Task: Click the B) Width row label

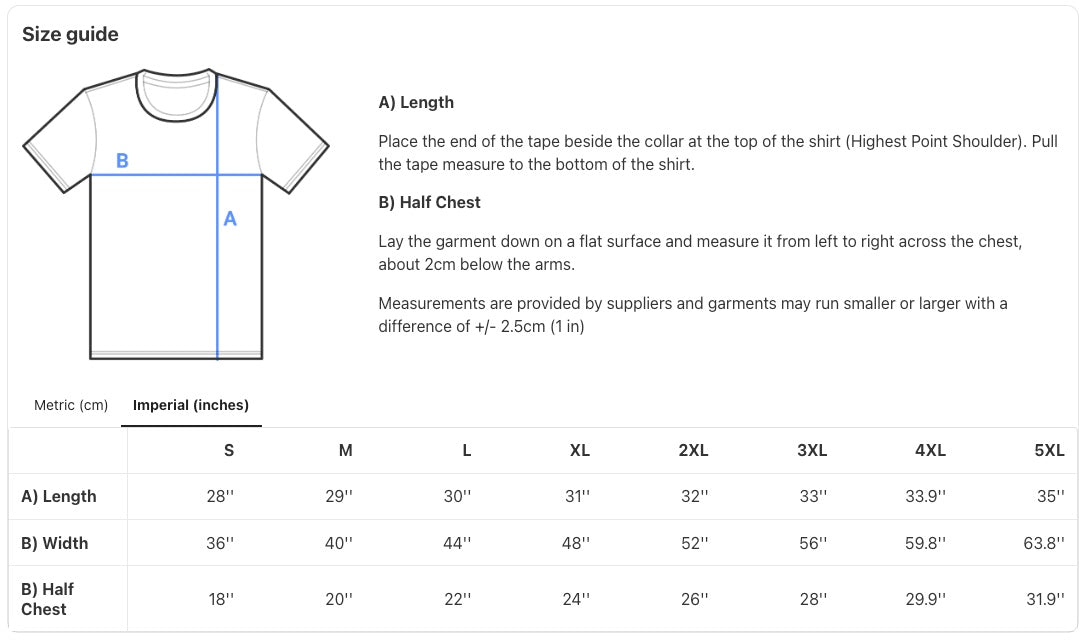Action: 55,543
